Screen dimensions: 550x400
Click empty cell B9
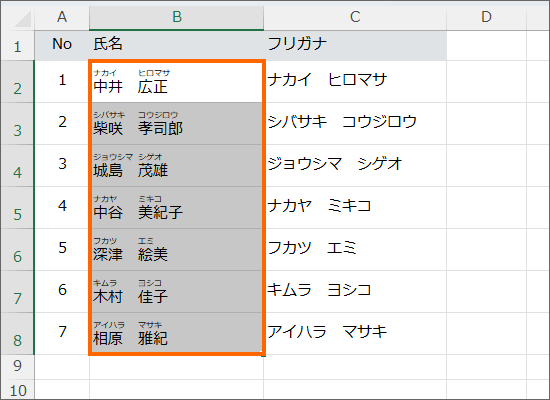176,367
